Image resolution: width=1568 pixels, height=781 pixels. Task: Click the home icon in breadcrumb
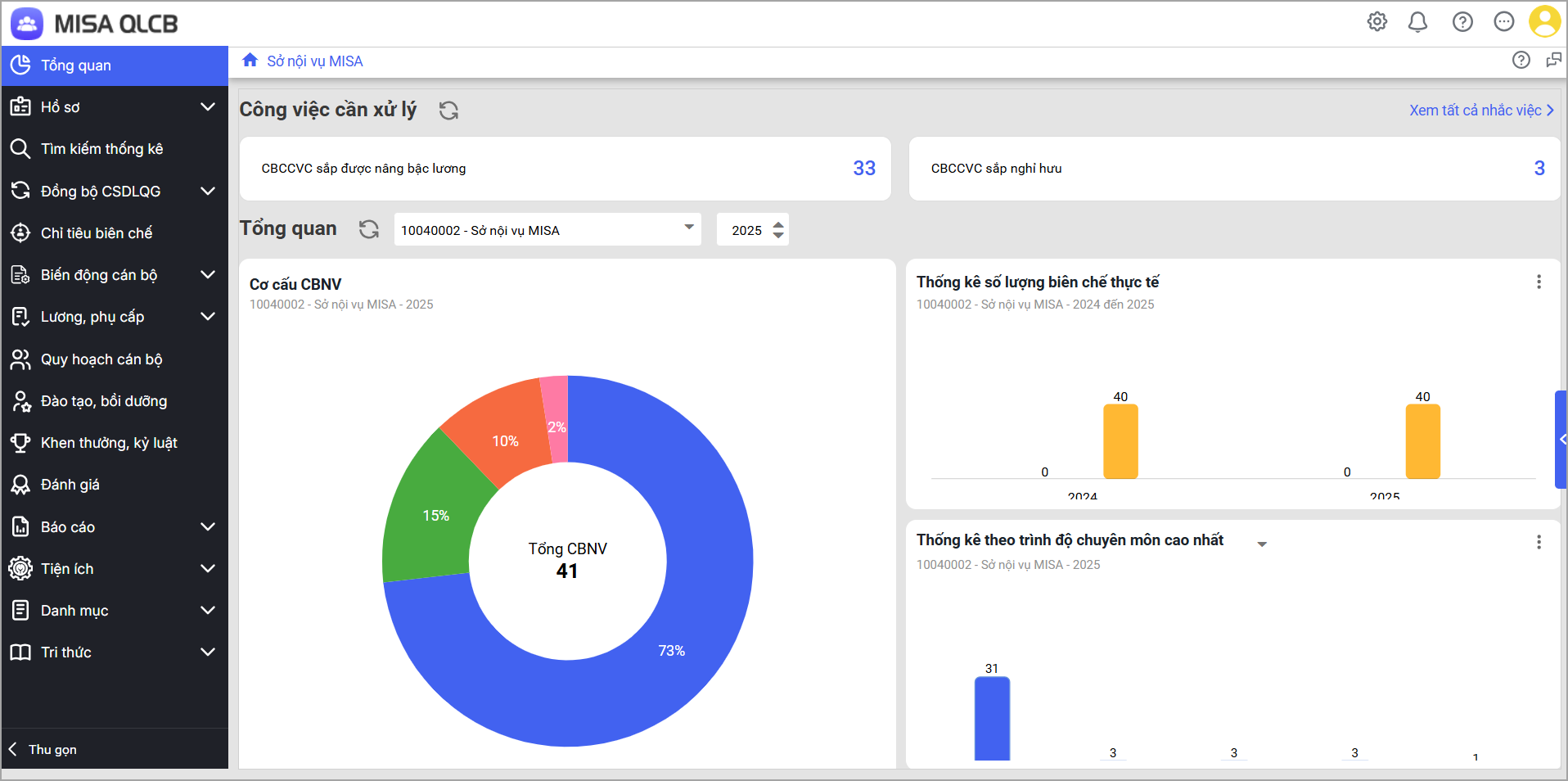pos(250,61)
